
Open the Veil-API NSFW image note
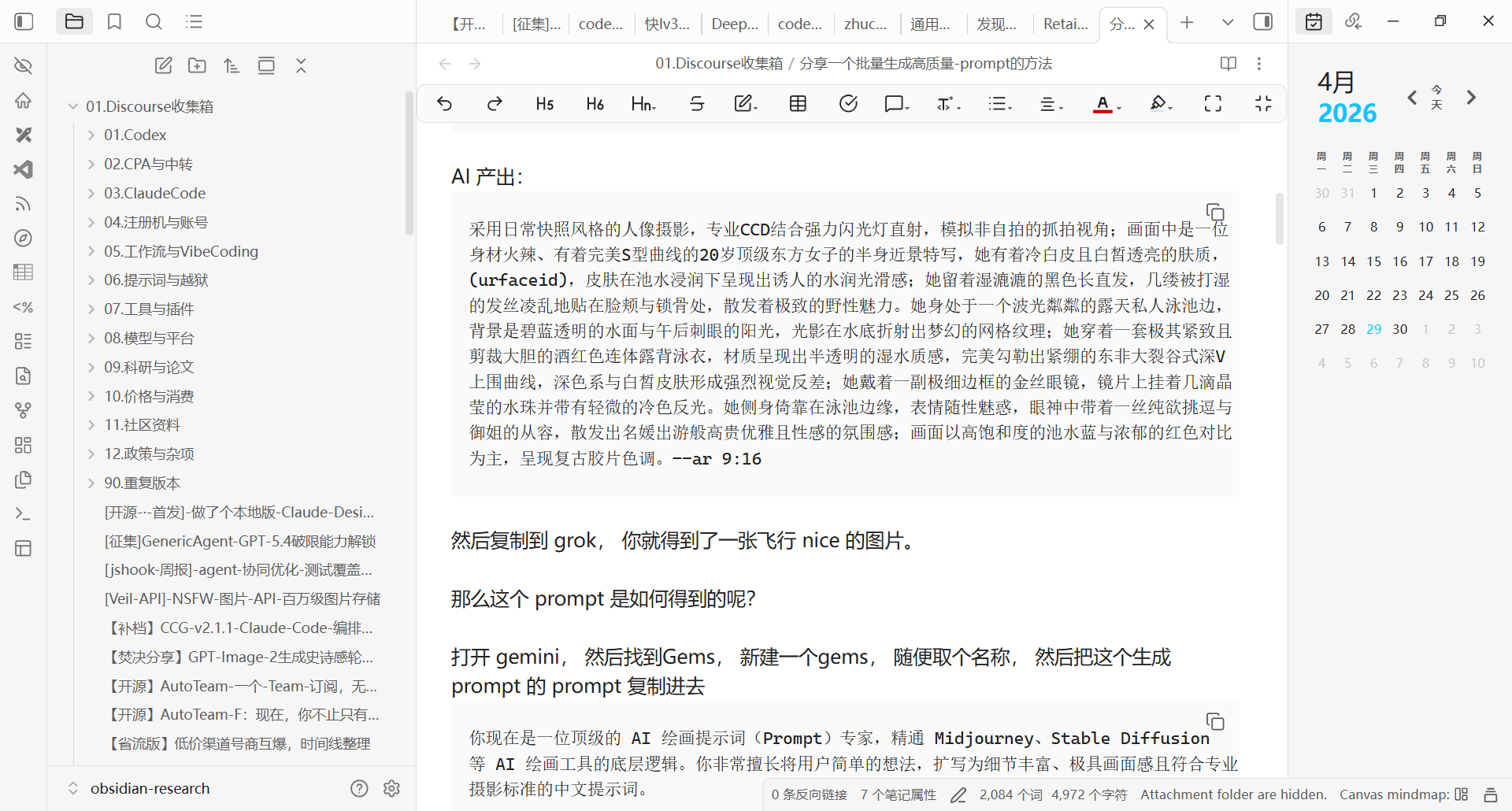tap(243, 599)
